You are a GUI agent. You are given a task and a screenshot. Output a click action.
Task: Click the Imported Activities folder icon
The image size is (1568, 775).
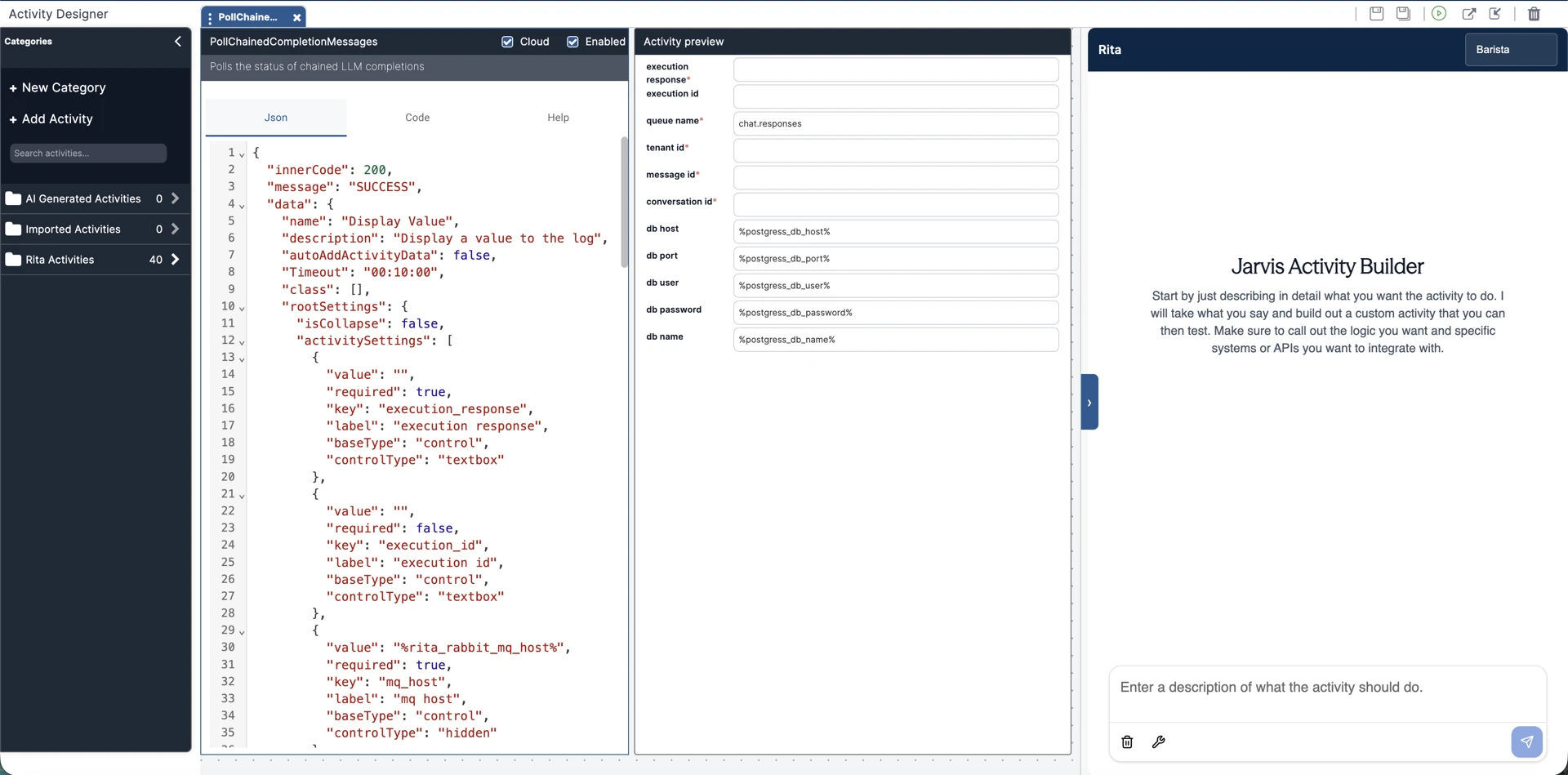pyautogui.click(x=13, y=229)
